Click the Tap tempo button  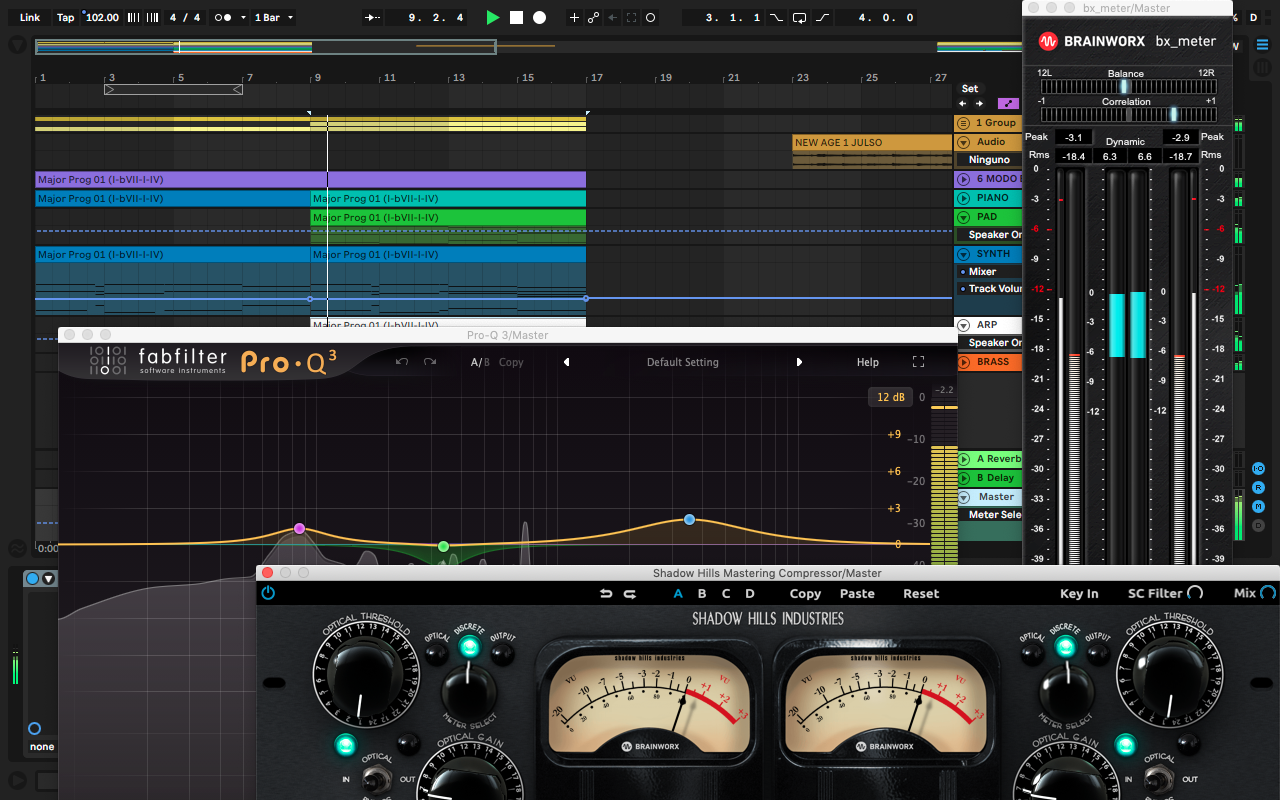[x=66, y=17]
